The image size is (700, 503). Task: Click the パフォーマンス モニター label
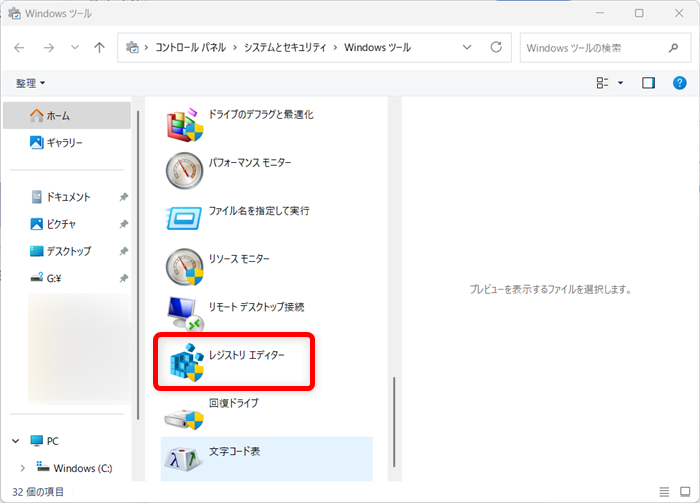click(x=250, y=163)
